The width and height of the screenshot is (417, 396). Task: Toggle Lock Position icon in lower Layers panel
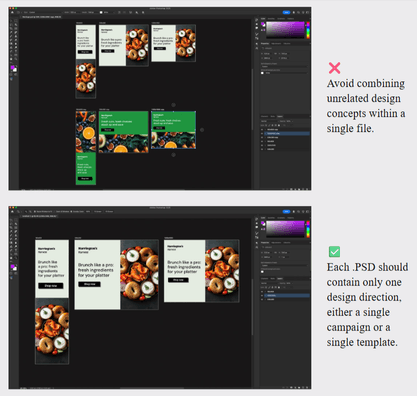273,287
